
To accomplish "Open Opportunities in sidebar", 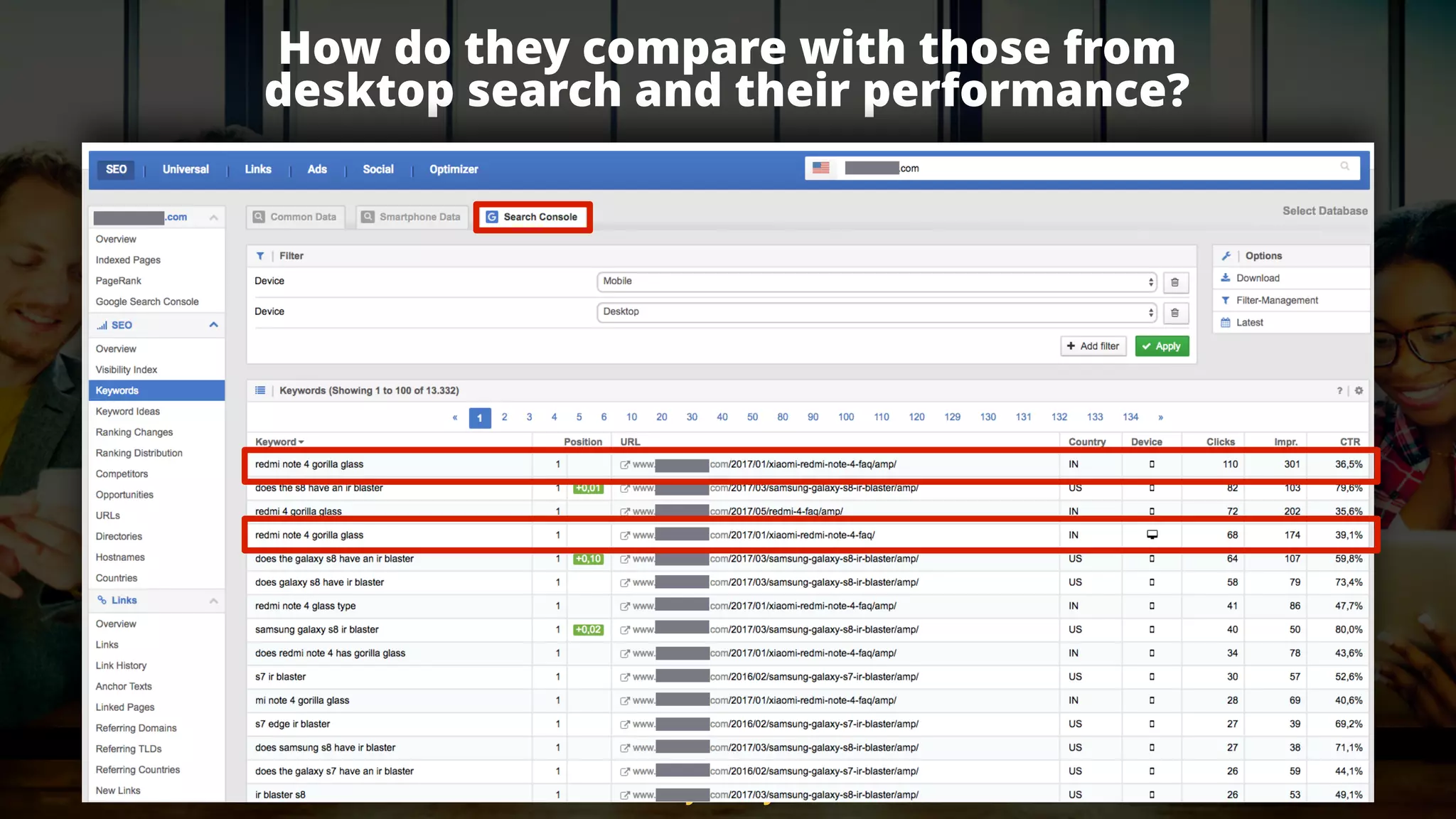I will click(x=124, y=495).
